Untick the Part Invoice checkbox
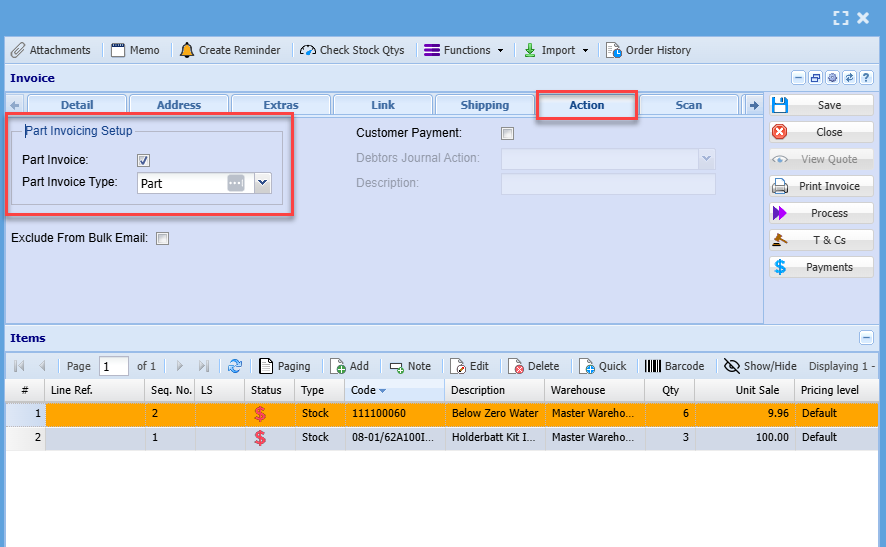The width and height of the screenshot is (886, 547). (x=144, y=160)
